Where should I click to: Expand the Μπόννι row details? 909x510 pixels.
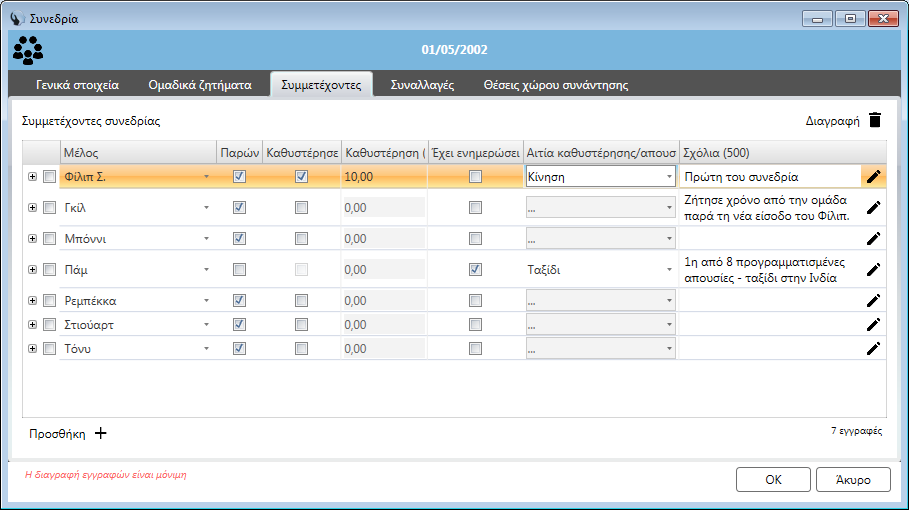point(32,238)
